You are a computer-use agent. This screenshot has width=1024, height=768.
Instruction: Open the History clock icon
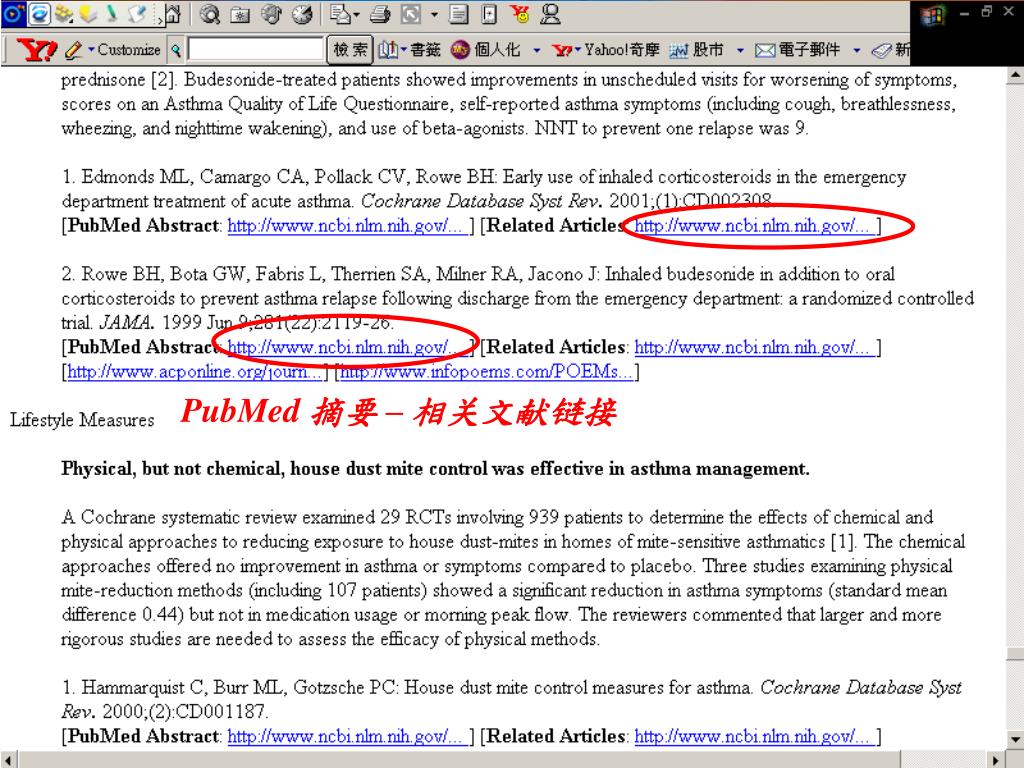[x=302, y=15]
